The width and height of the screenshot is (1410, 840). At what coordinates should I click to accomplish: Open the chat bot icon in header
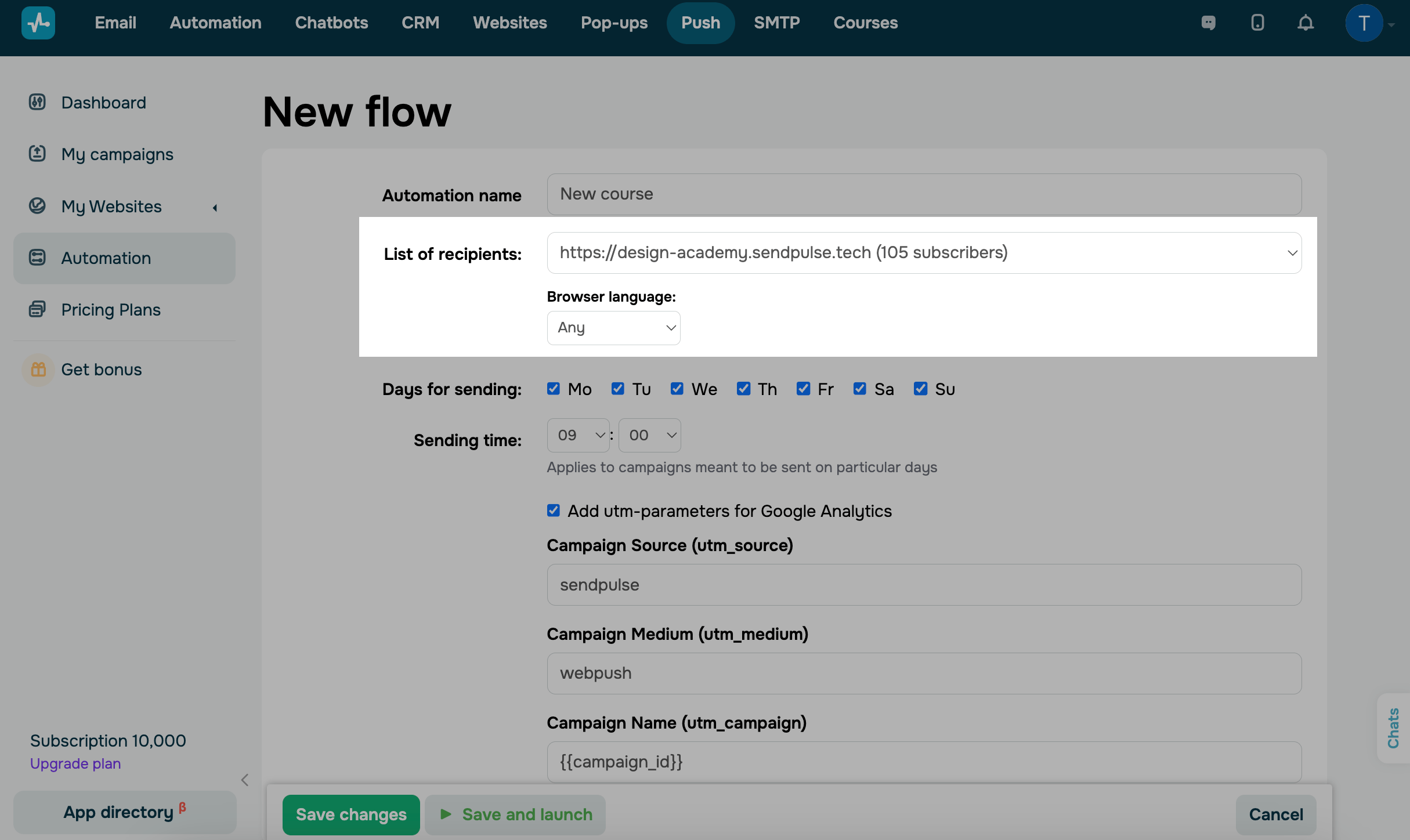coord(1209,23)
